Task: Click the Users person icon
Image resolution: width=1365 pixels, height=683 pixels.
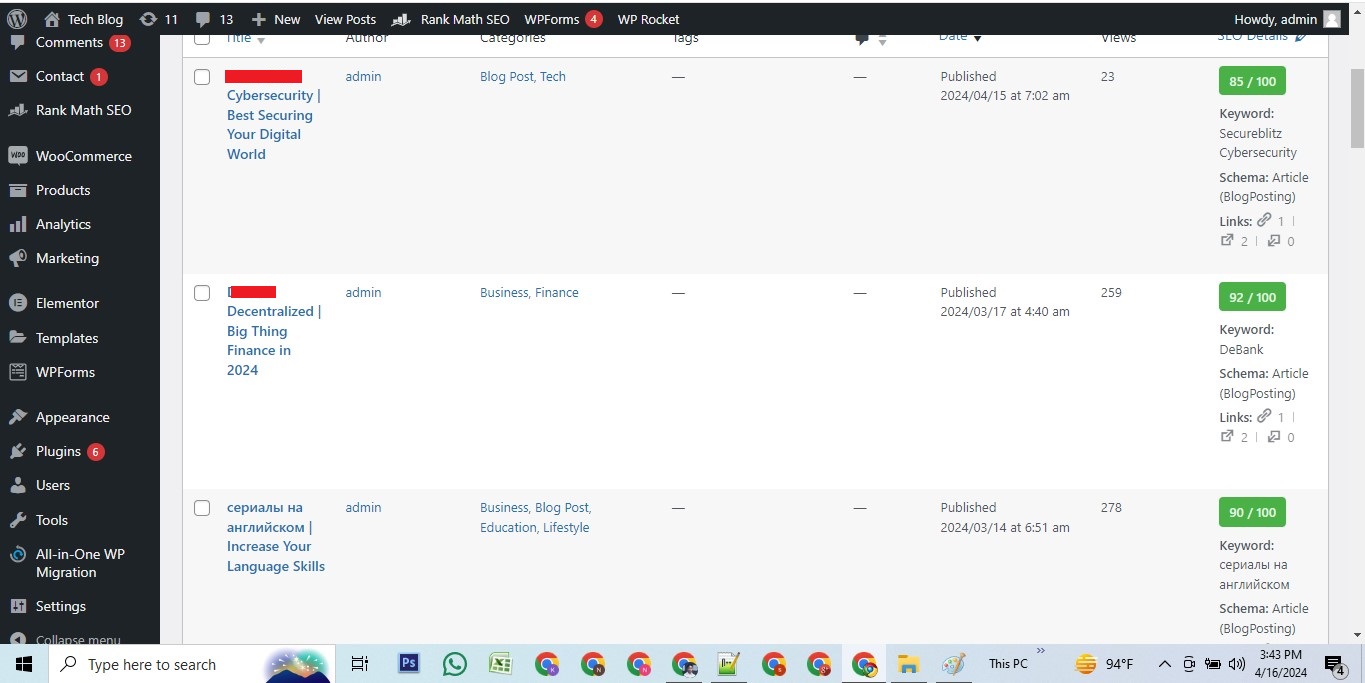Action: [x=17, y=485]
